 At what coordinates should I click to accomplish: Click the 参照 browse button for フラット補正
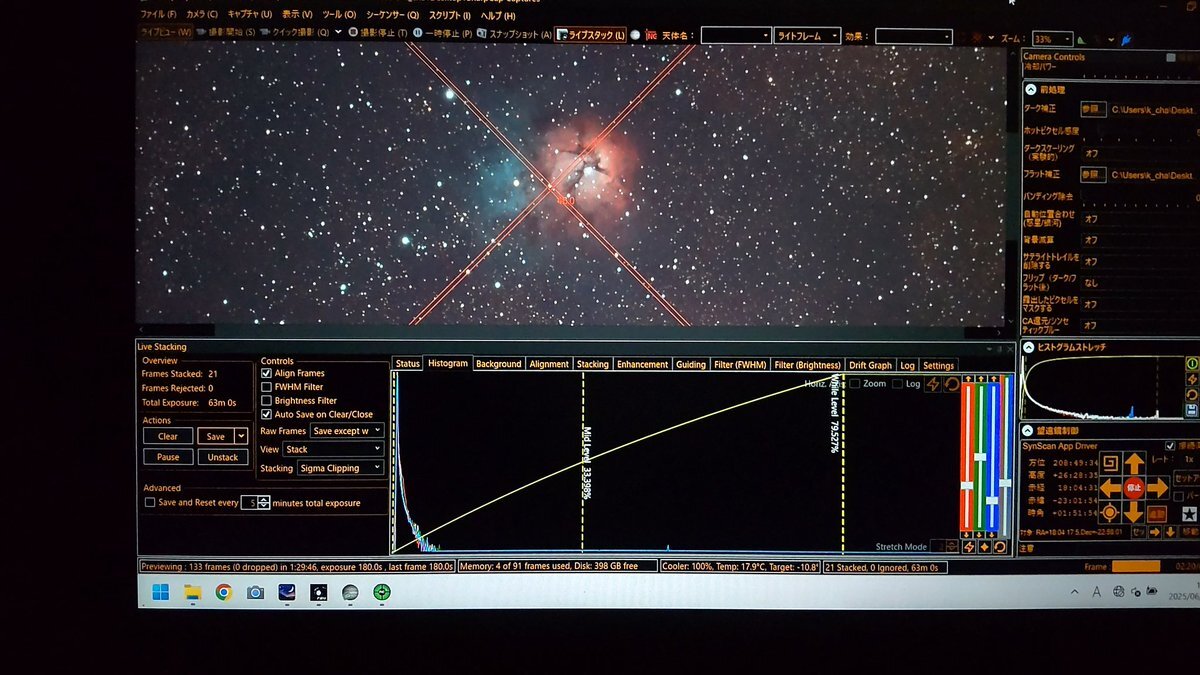coord(1092,175)
